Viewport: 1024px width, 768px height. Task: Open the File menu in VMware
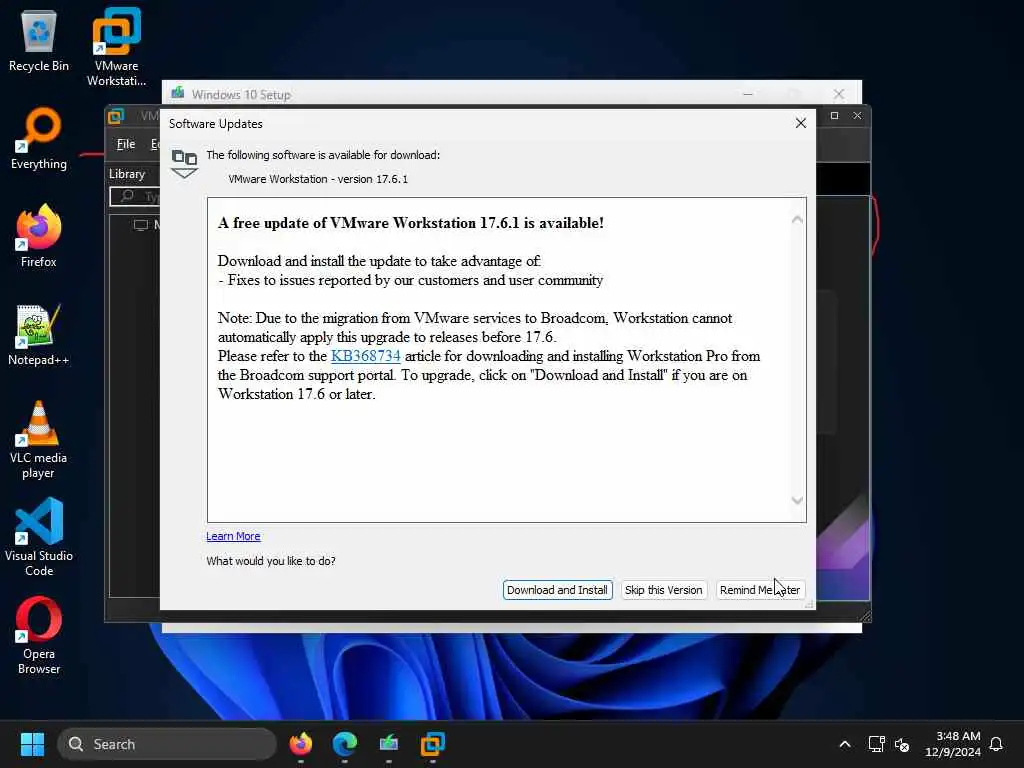coord(126,144)
